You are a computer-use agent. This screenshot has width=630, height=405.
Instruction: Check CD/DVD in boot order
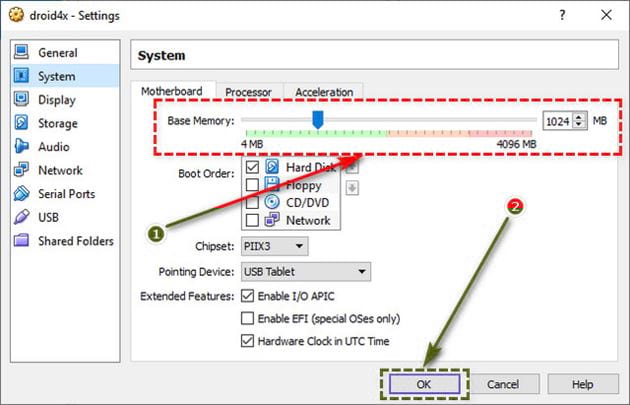coord(252,202)
